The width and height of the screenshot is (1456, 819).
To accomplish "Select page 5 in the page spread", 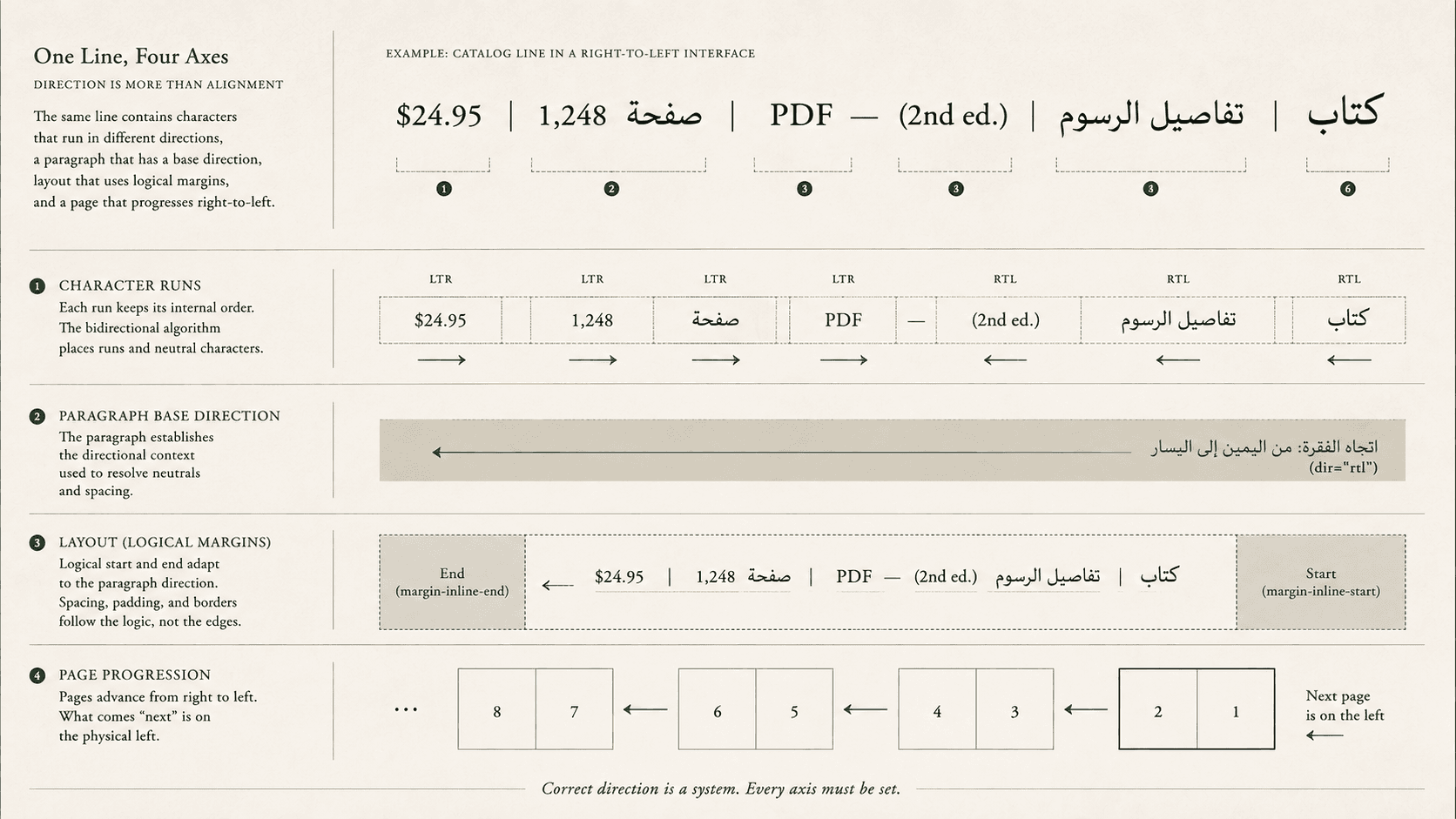I will pos(794,709).
